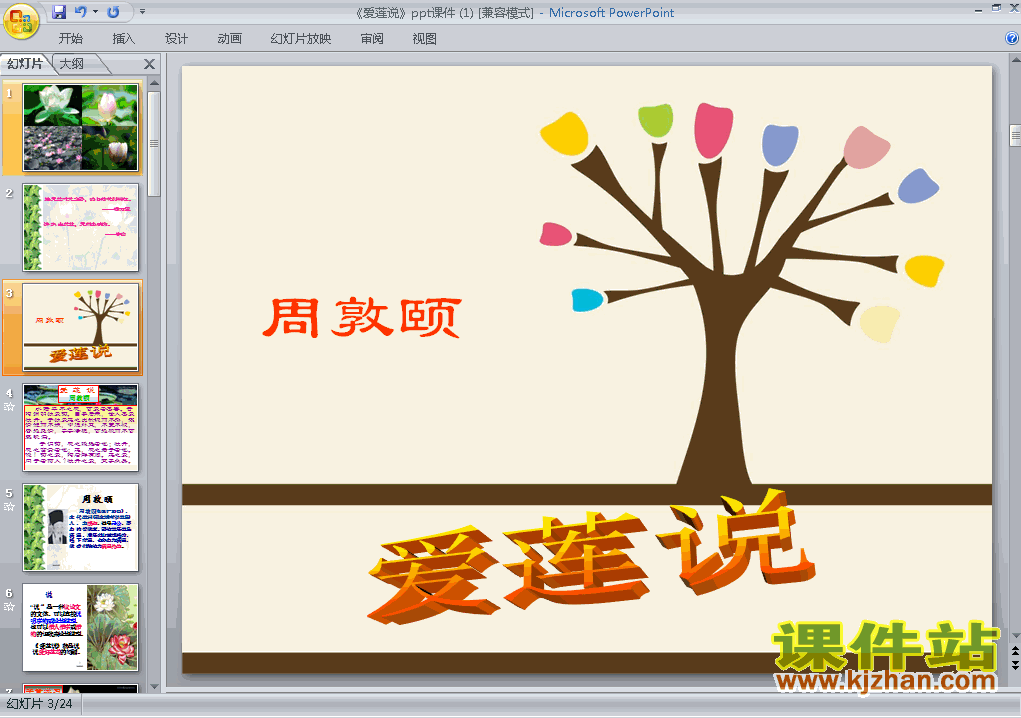Select slide 1 thumbnail with lotus photos
Screen dimensions: 1021x718
point(80,128)
